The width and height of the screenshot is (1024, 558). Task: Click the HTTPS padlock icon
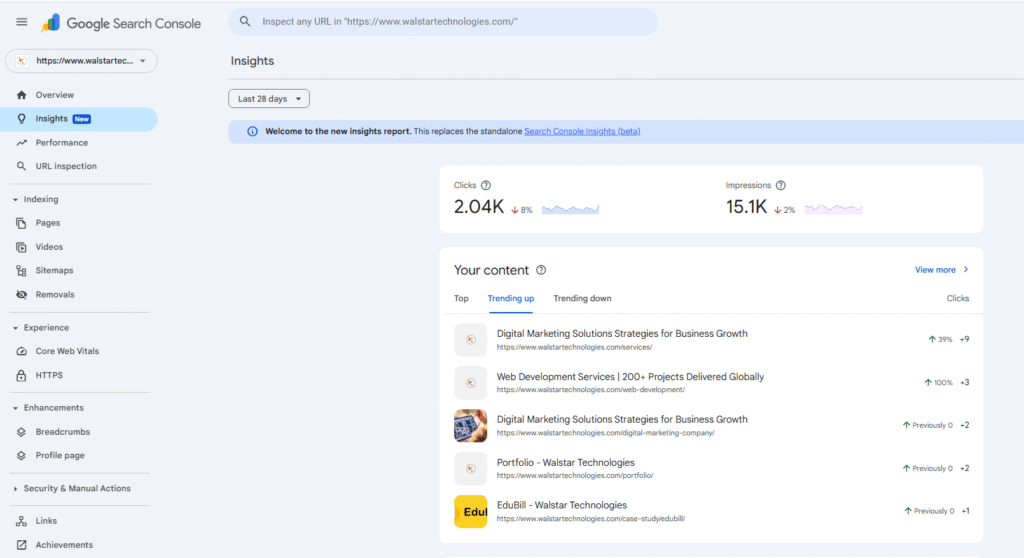(22, 375)
